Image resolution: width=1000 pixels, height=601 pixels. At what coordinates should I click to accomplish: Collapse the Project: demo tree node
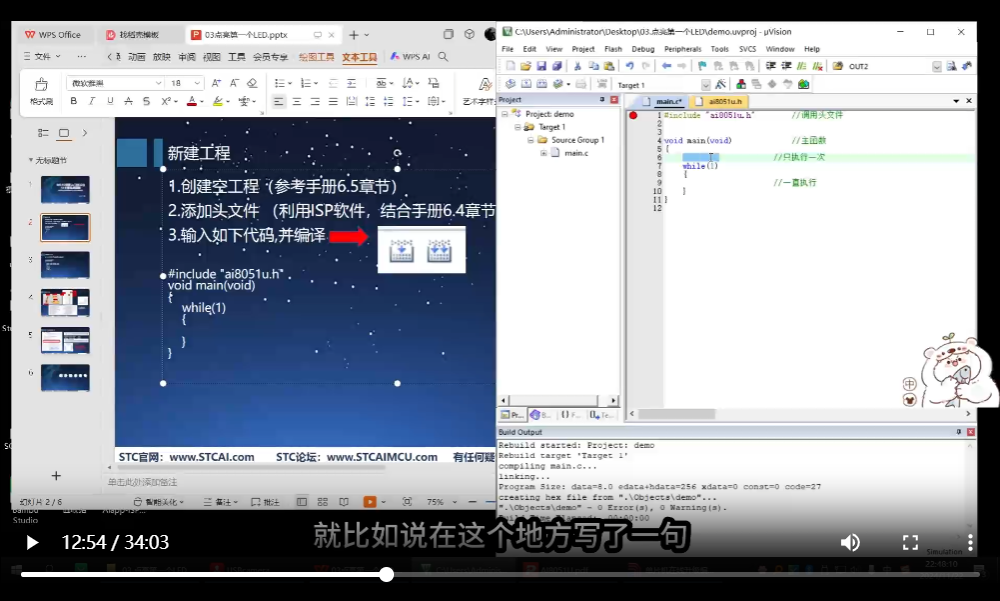tap(504, 114)
